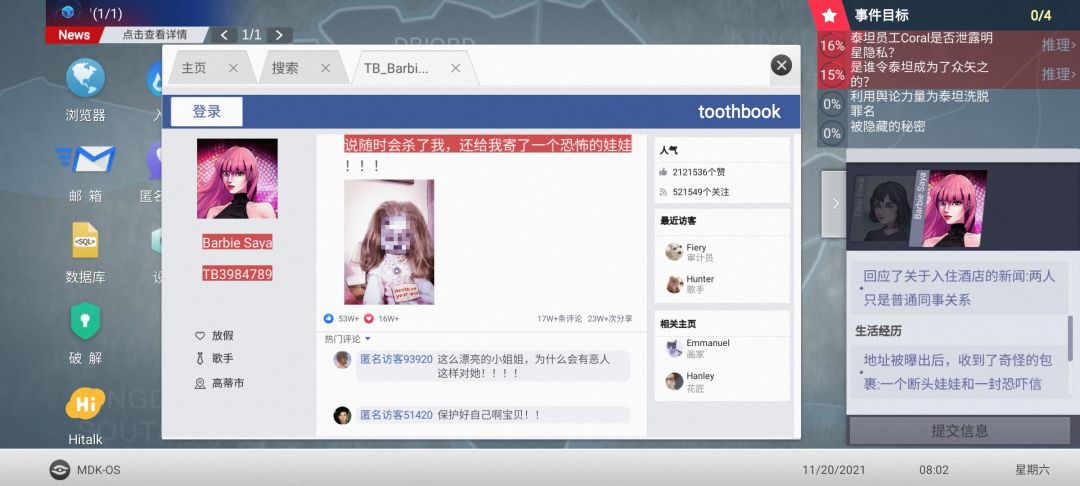Viewport: 1080px width, 486px height.
Task: Click Barbie Saya profile picture
Action: point(237,179)
